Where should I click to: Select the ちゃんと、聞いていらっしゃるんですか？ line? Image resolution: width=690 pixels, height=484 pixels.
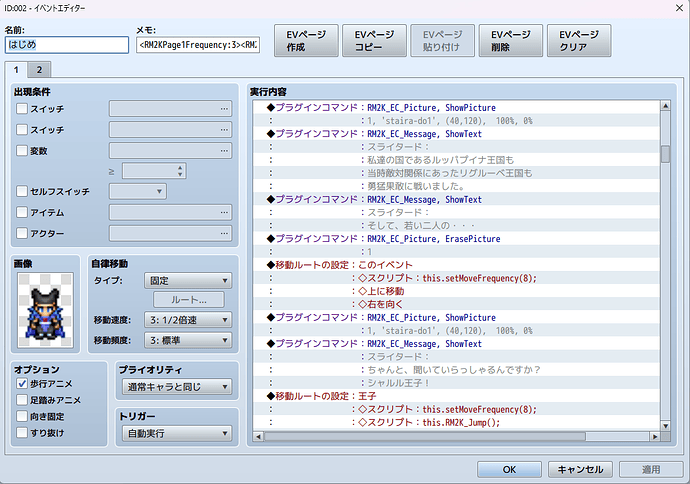456,370
